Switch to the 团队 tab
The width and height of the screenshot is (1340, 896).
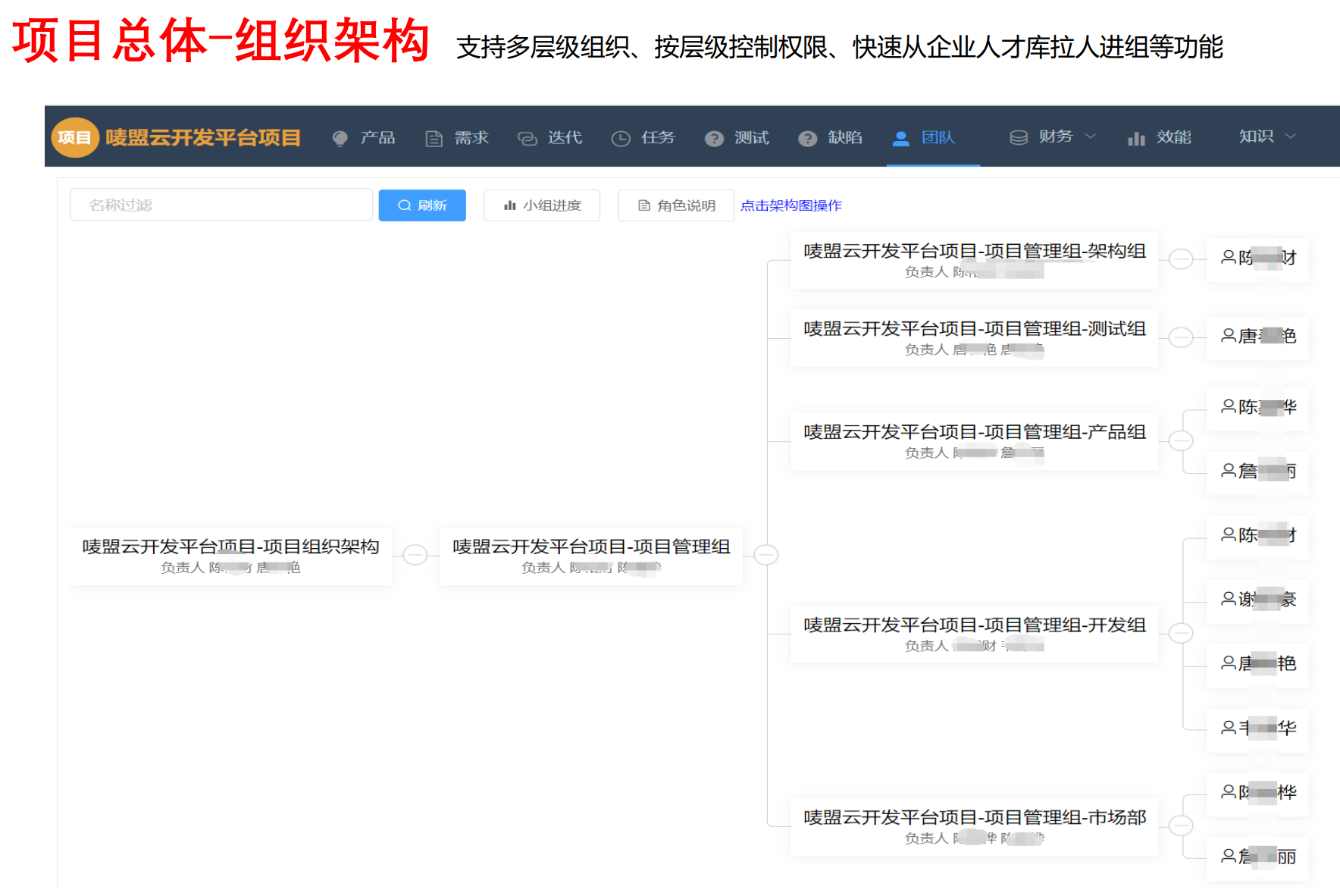pyautogui.click(x=928, y=138)
